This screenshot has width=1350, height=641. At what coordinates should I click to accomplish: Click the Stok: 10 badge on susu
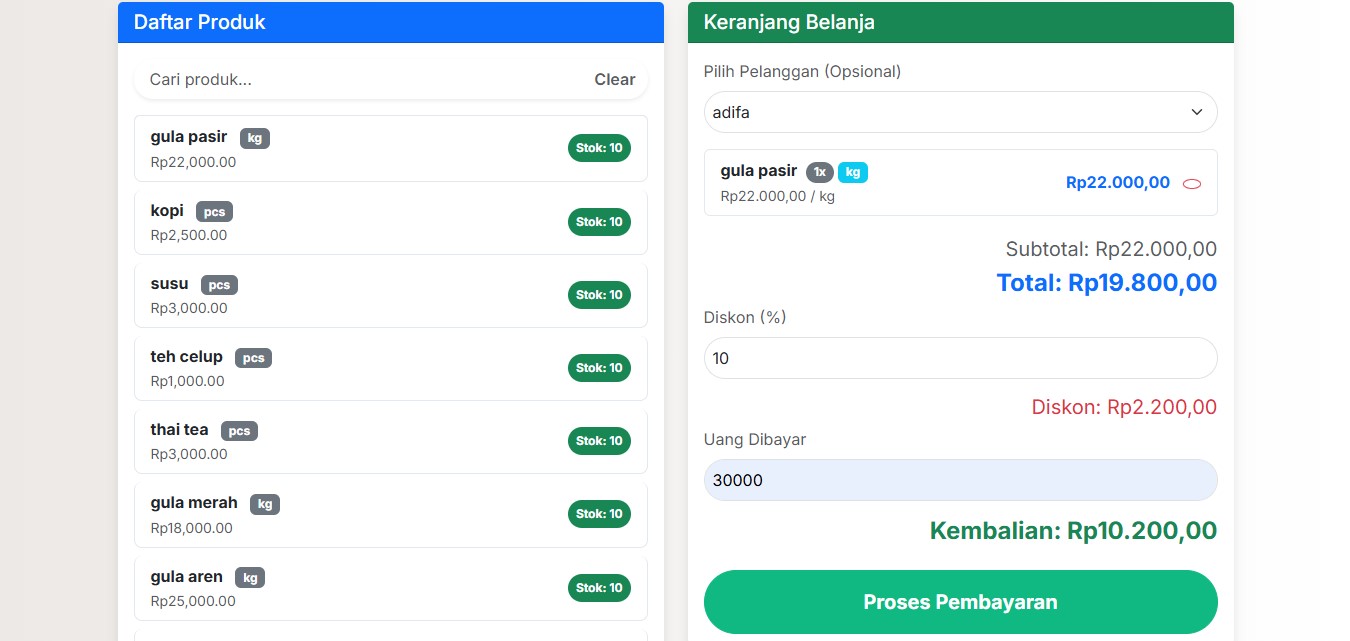pos(599,294)
